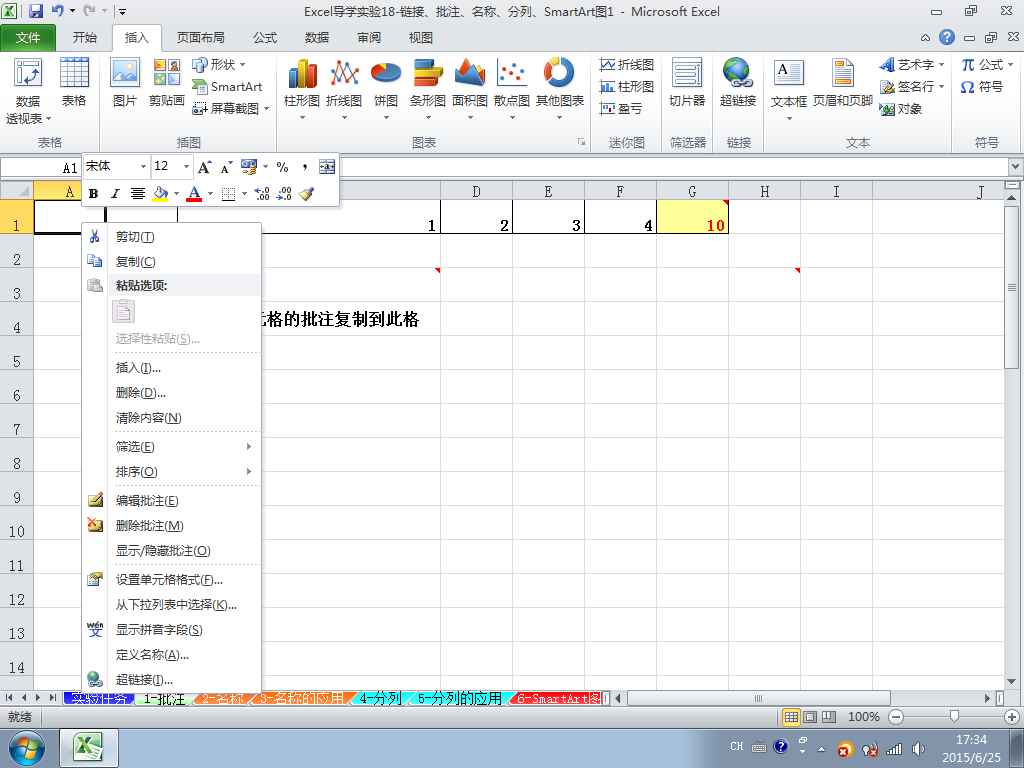The width and height of the screenshot is (1024, 768).
Task: Open Windows Start menu
Action: tap(27, 748)
